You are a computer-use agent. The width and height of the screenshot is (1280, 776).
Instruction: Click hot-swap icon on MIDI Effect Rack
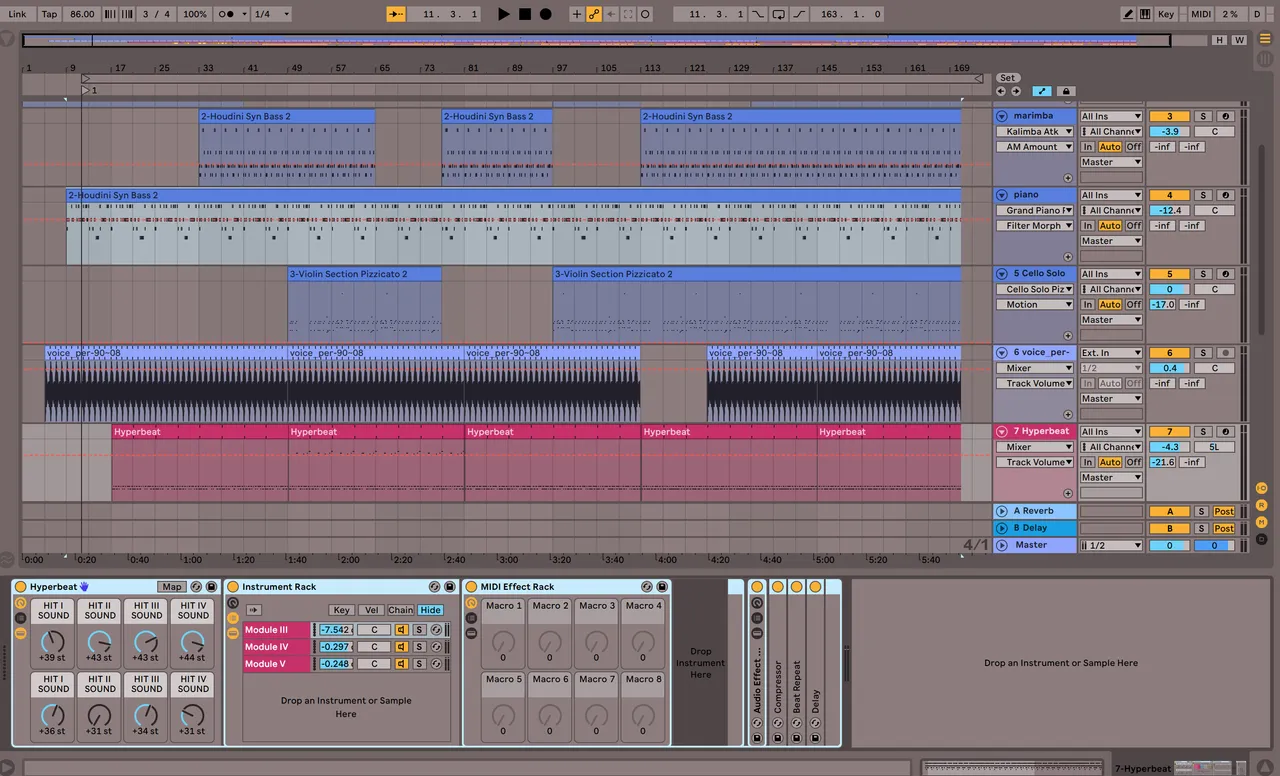647,586
